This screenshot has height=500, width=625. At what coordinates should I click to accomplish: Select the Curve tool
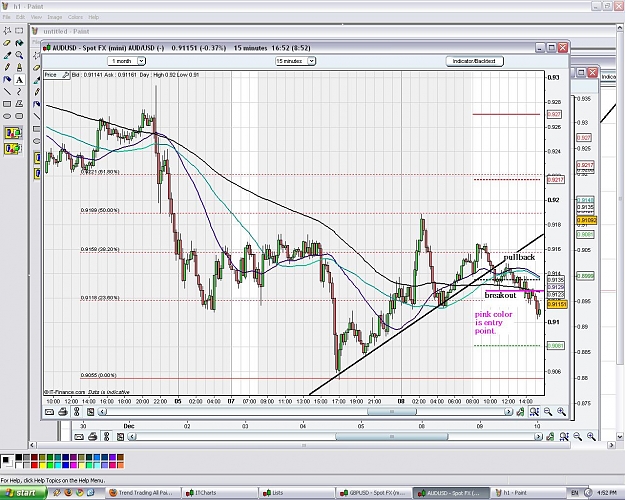click(19, 92)
